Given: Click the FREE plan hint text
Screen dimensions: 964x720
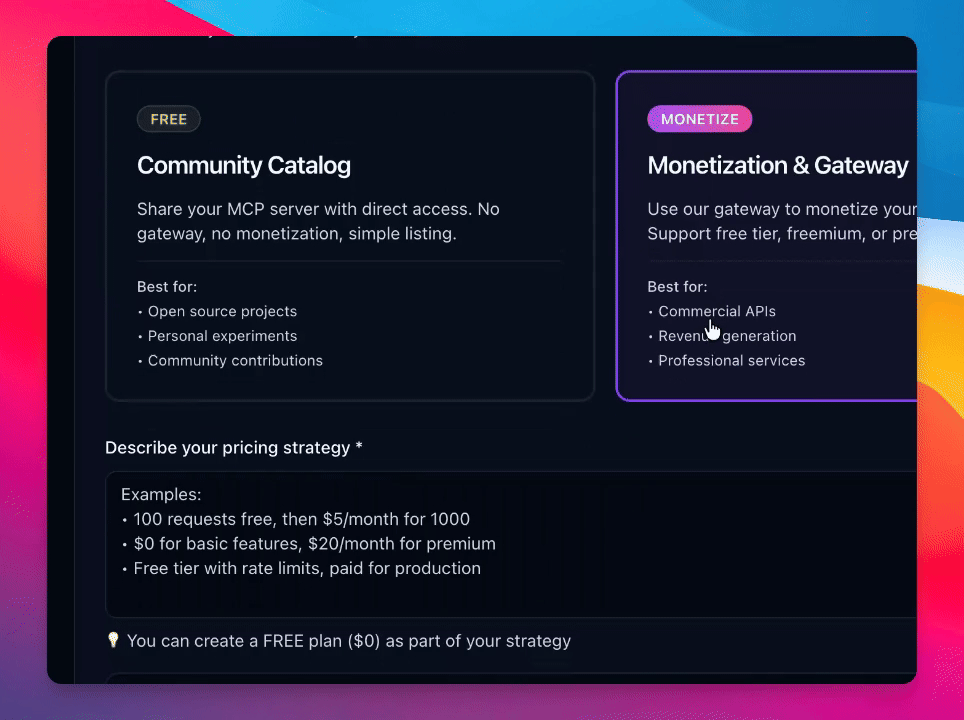Looking at the screenshot, I should (x=349, y=641).
